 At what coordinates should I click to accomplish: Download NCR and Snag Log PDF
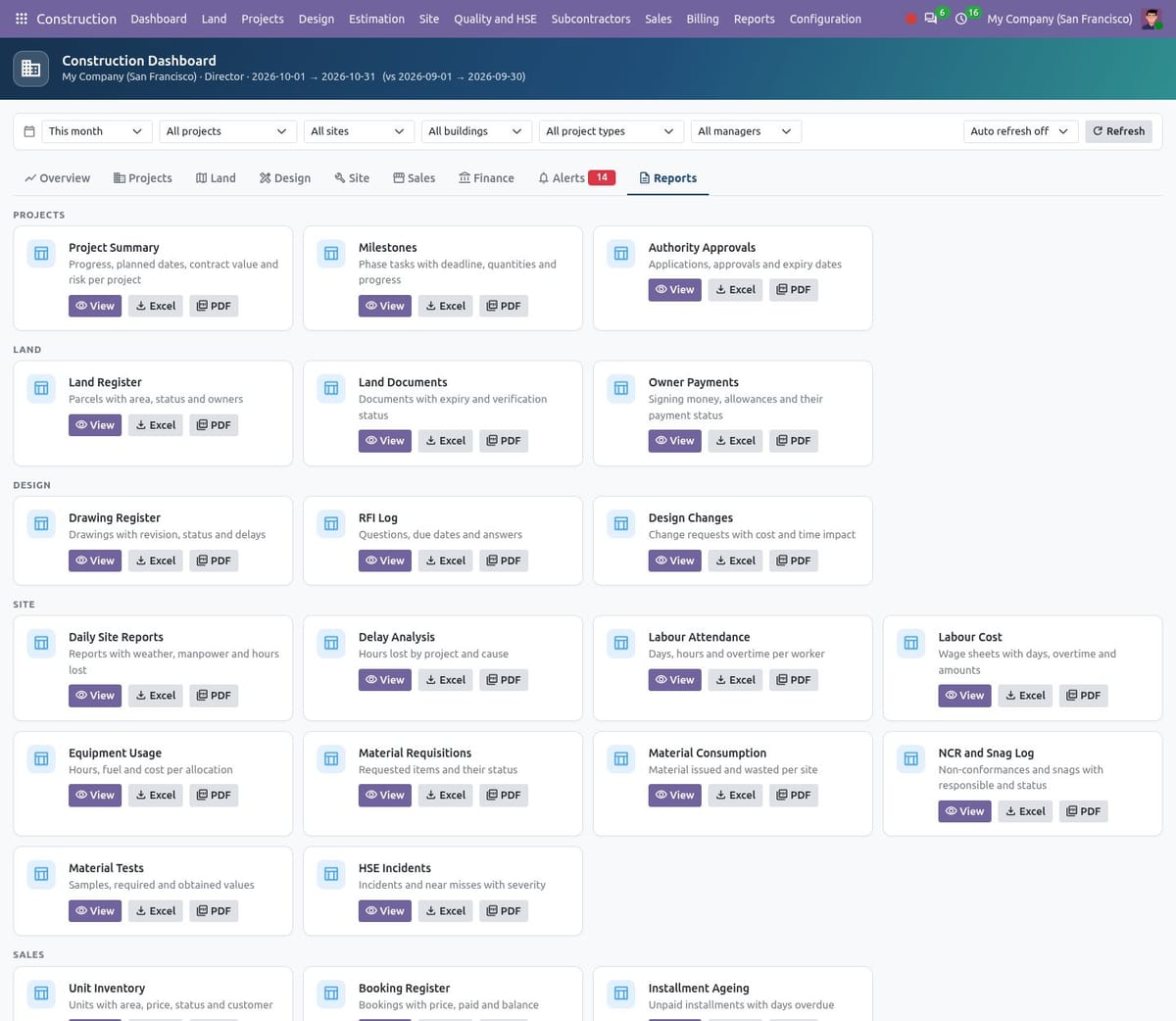click(1084, 811)
